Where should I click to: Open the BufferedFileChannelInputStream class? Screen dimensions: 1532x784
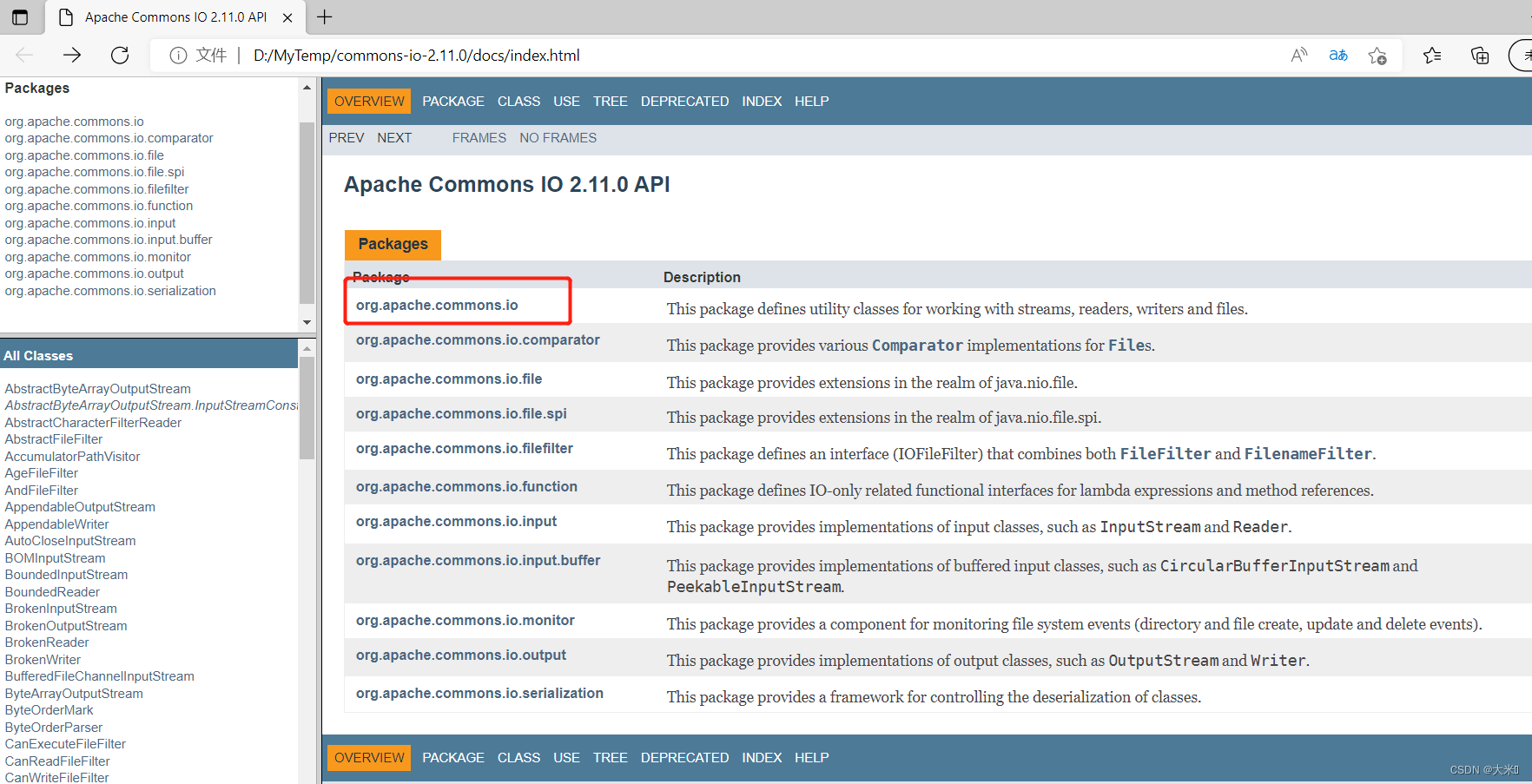100,676
